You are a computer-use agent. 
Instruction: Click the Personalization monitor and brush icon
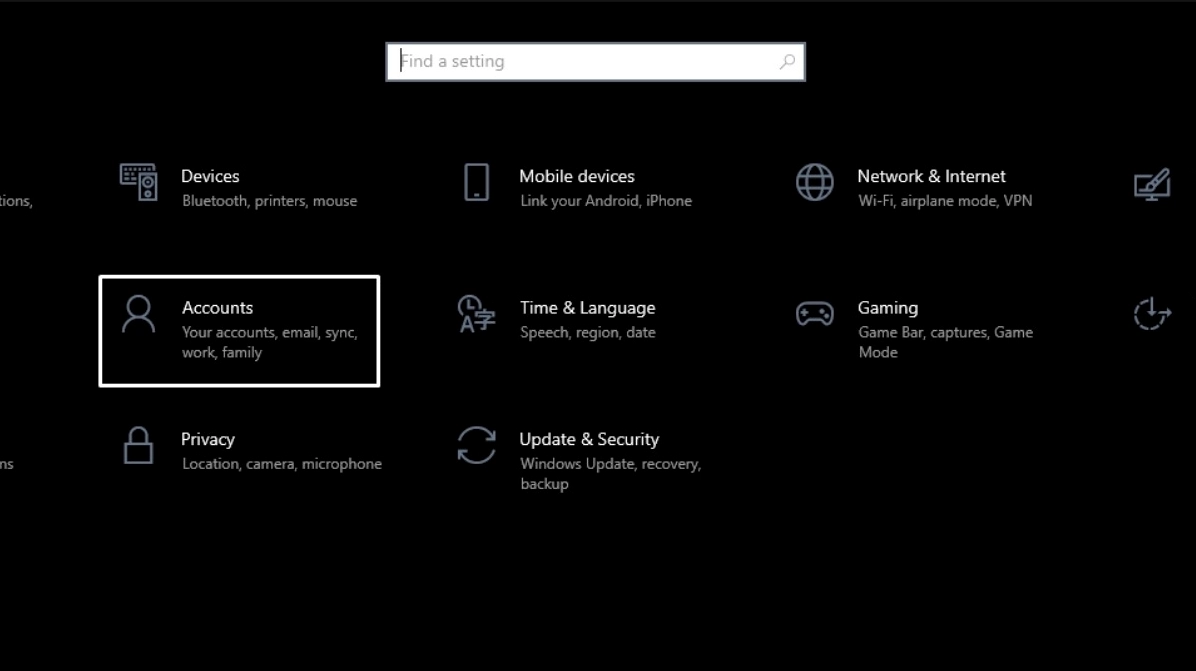(x=1152, y=185)
